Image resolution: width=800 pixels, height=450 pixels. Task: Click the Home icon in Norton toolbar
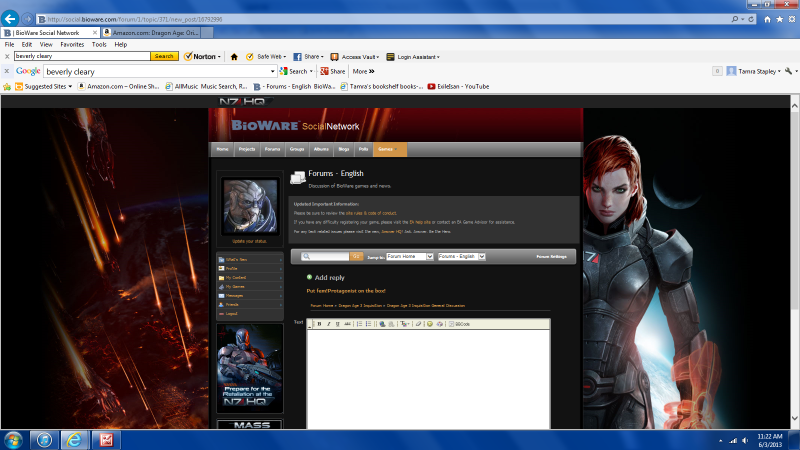pyautogui.click(x=234, y=57)
